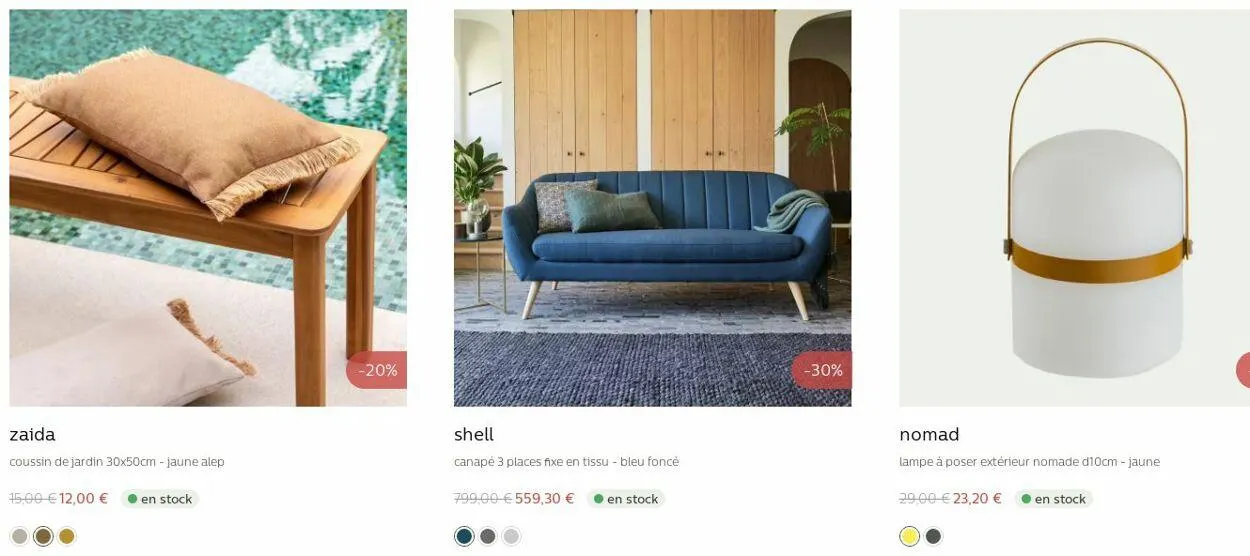This screenshot has height=556, width=1250.
Task: Click the -20% discount badge on zaida
Action: [x=377, y=370]
